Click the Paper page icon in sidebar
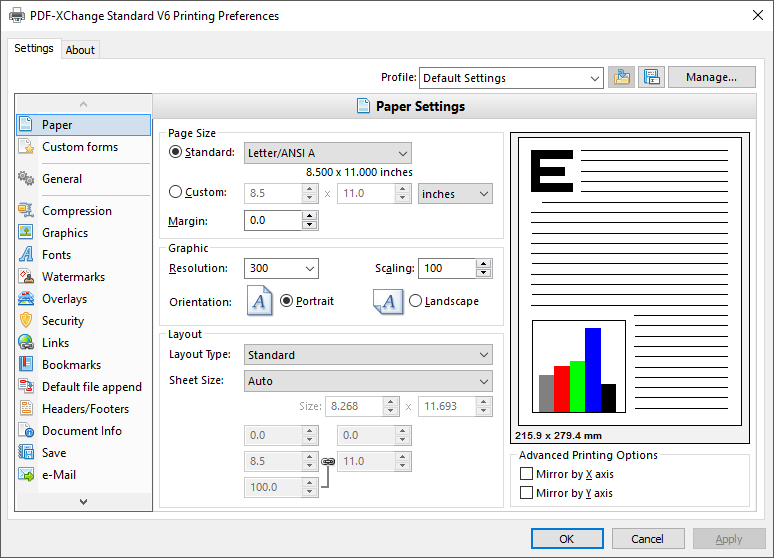Image resolution: width=774 pixels, height=558 pixels. [x=26, y=124]
